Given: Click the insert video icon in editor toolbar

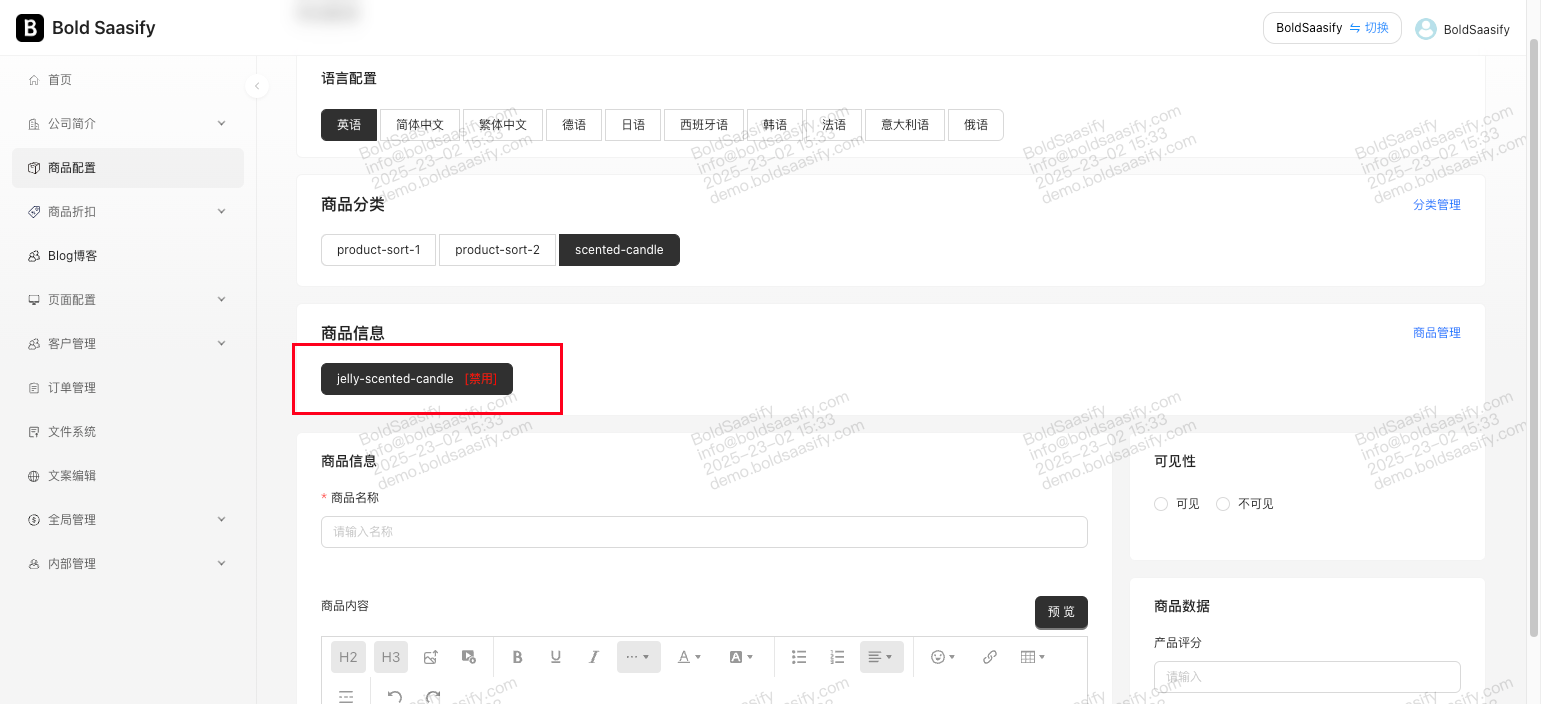Looking at the screenshot, I should click(x=469, y=657).
